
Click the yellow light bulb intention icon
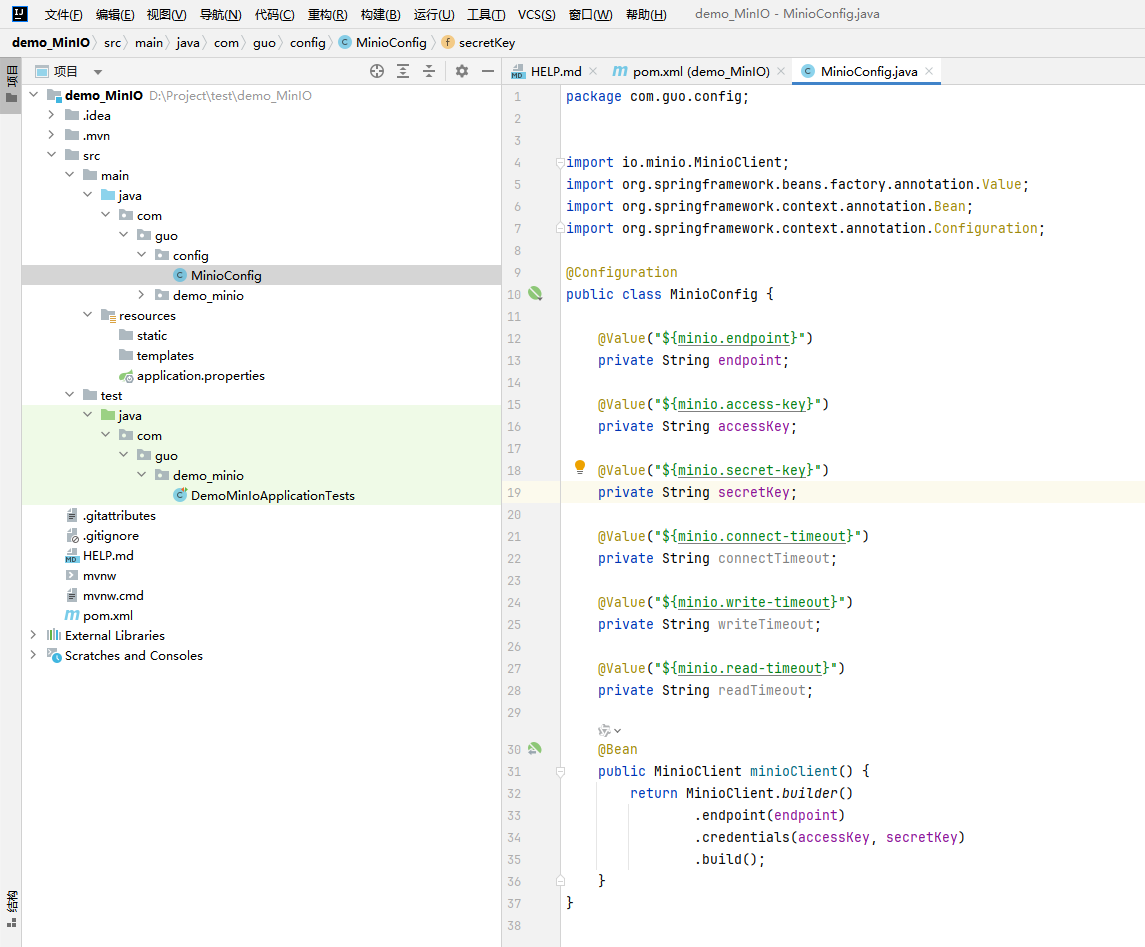pos(580,467)
